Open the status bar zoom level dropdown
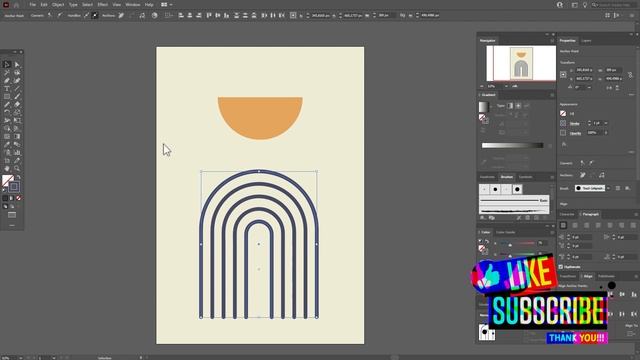This screenshot has height=360, width=640. coord(20,358)
